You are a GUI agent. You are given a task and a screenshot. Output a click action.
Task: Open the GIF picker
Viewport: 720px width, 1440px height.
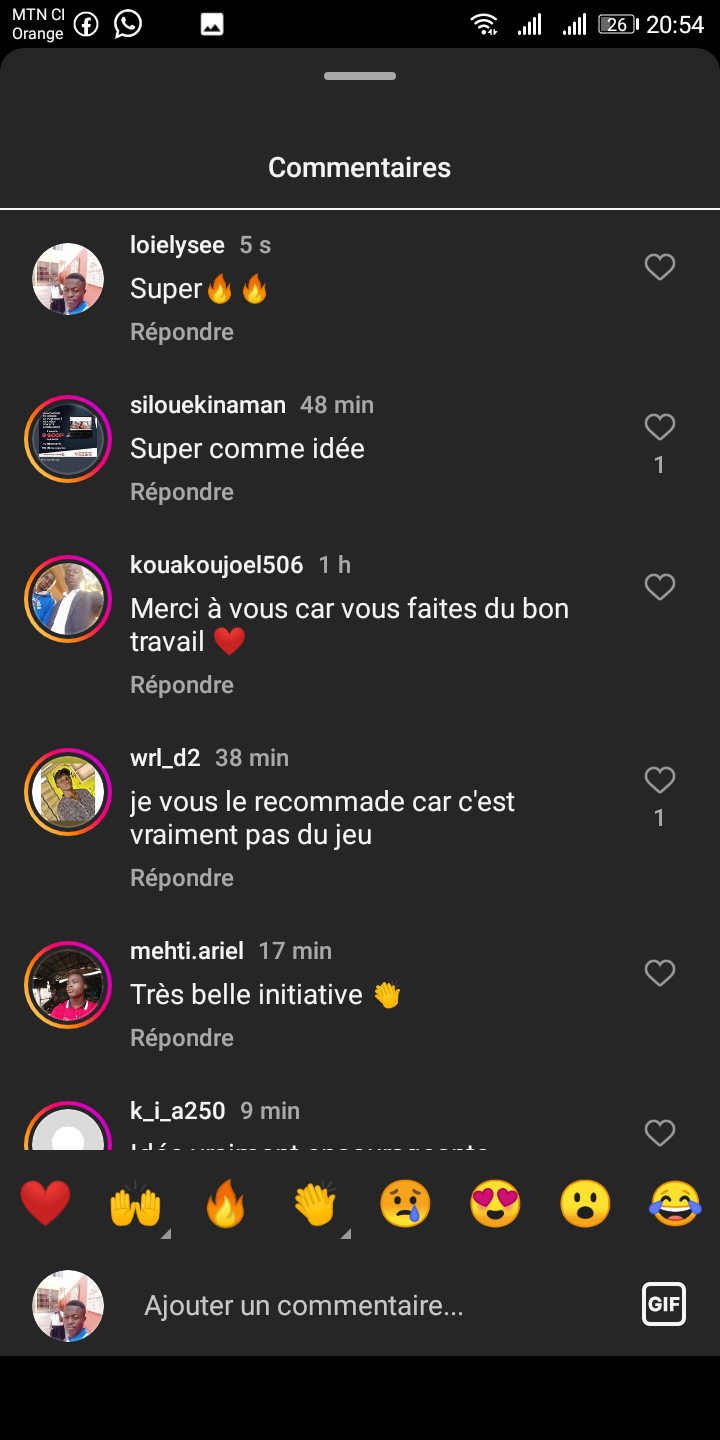coord(664,1304)
